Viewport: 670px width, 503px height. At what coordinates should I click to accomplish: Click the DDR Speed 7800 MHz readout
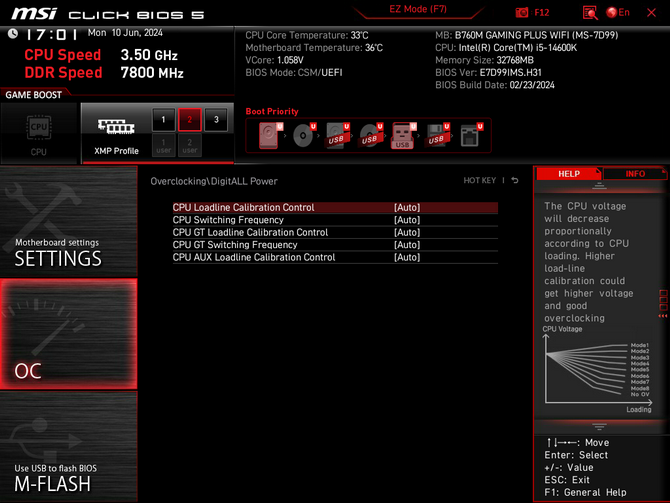tap(104, 73)
